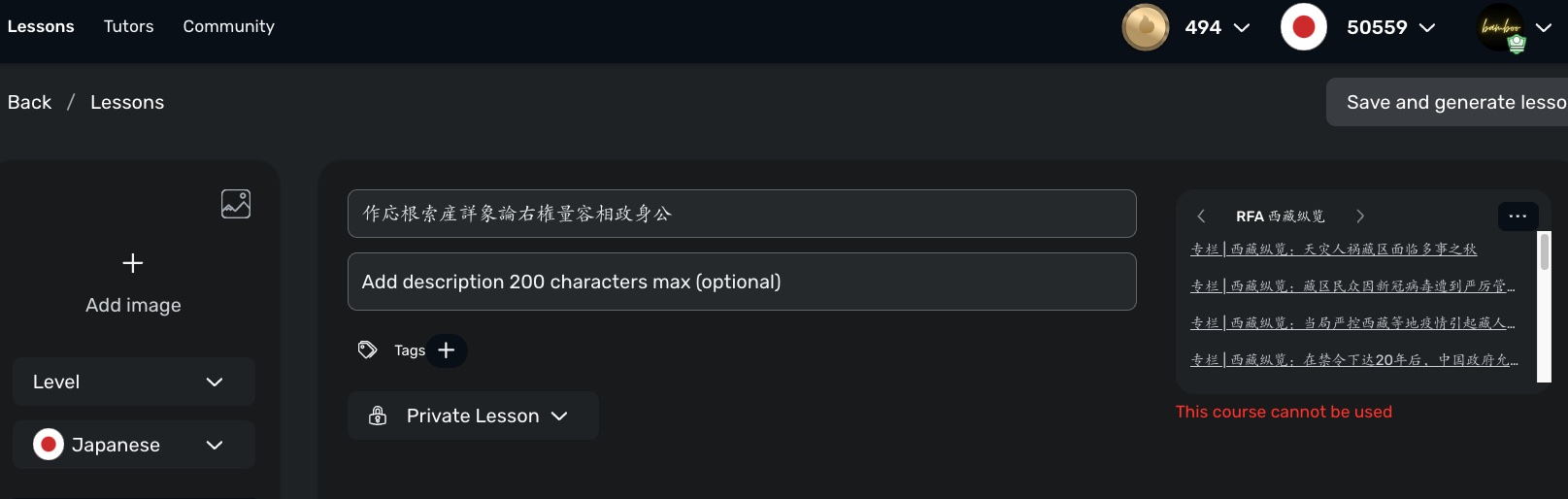Go to previous course with left arrow
Screen dimensions: 1568x499
[x=1201, y=216]
